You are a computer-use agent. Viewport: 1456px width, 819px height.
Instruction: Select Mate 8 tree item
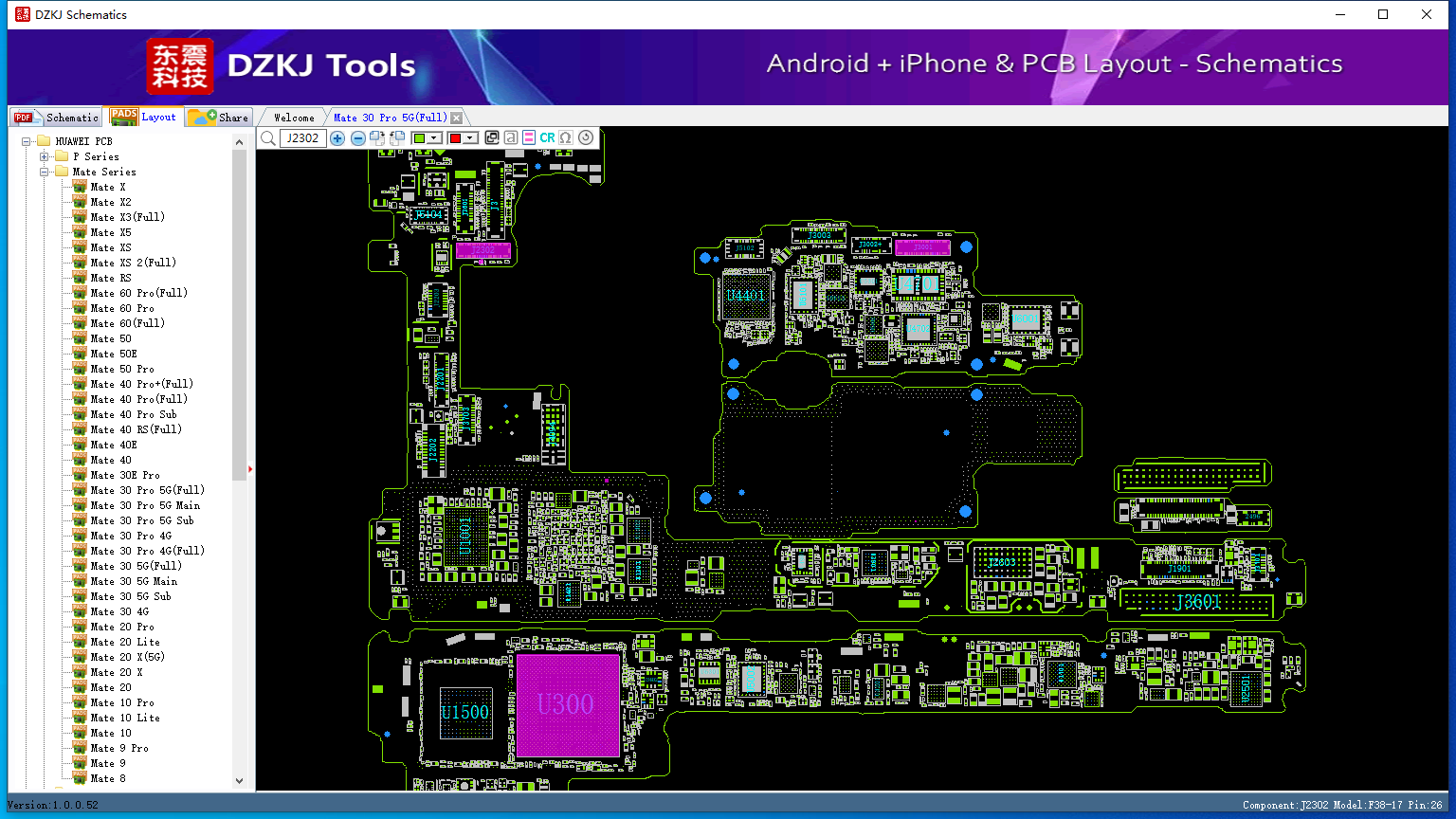tap(108, 778)
